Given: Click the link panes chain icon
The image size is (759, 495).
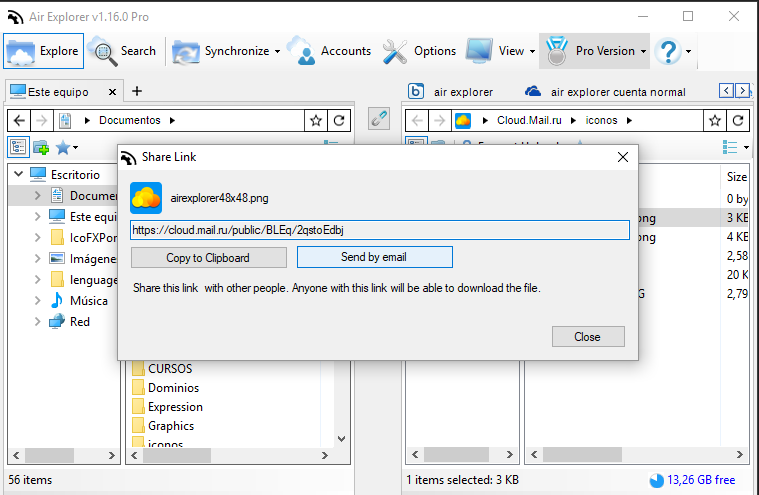Looking at the screenshot, I should point(379,118).
